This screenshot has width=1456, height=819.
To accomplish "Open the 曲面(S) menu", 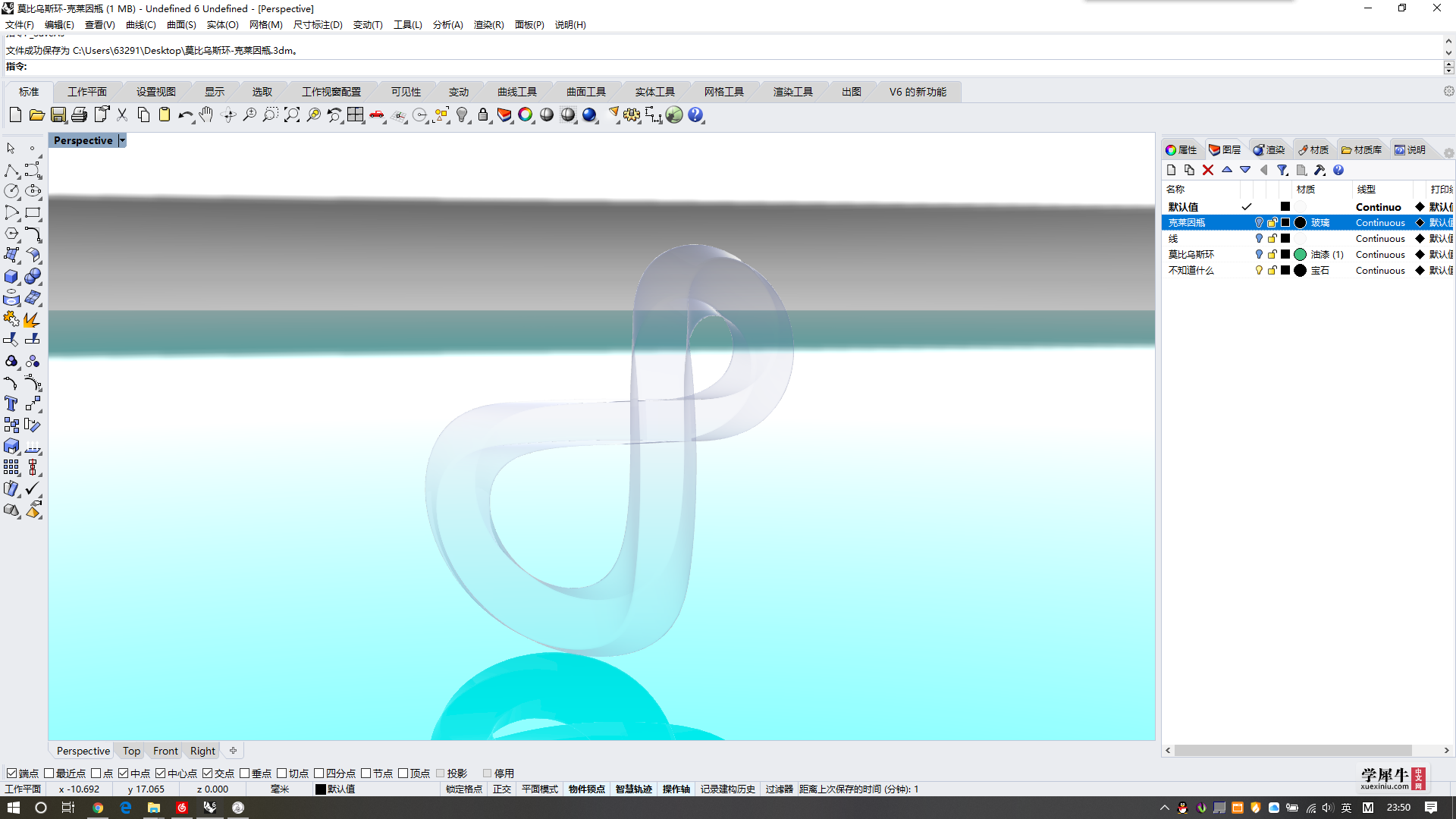I will tap(181, 25).
